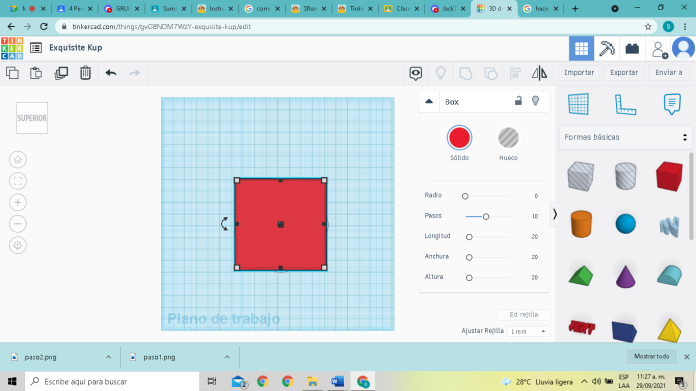
Task: Redo the last undone action
Action: pos(134,73)
